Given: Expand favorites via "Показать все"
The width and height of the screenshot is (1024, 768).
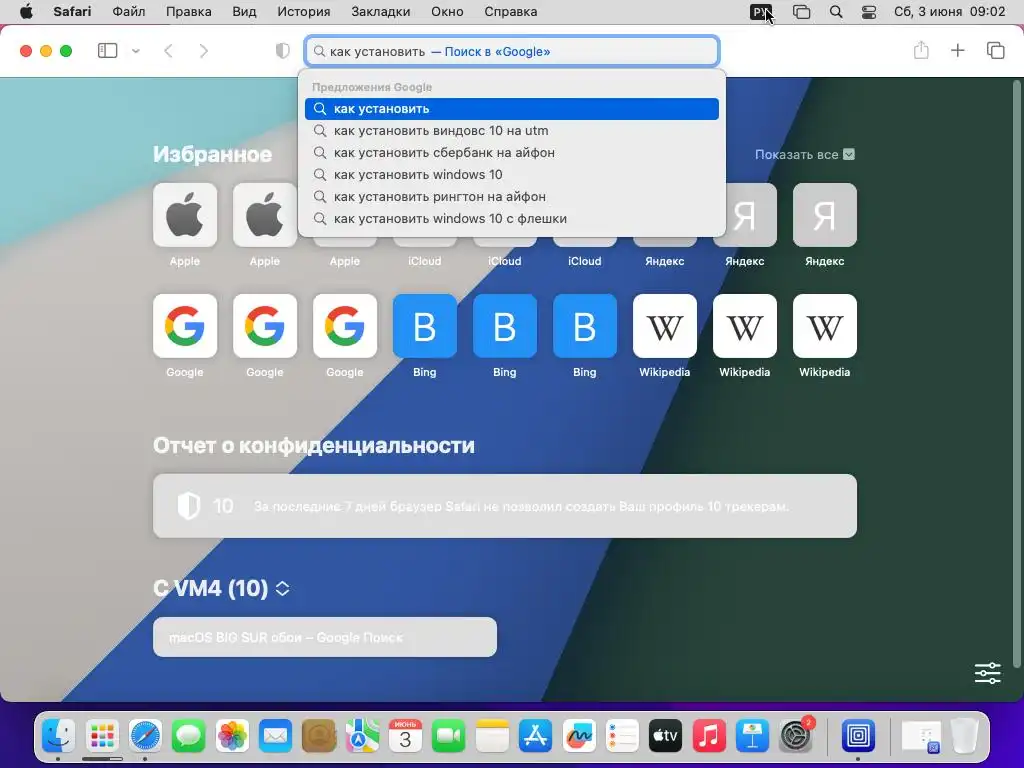Looking at the screenshot, I should [805, 154].
